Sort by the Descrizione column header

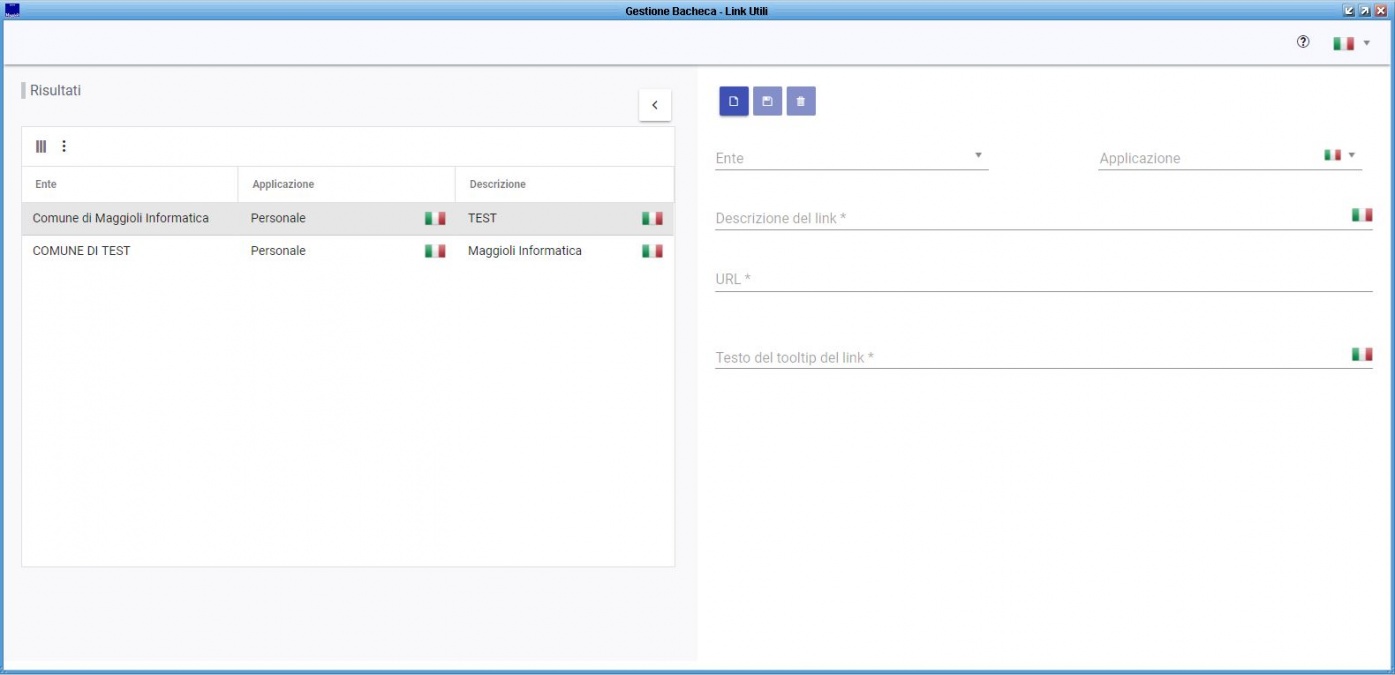tap(564, 184)
